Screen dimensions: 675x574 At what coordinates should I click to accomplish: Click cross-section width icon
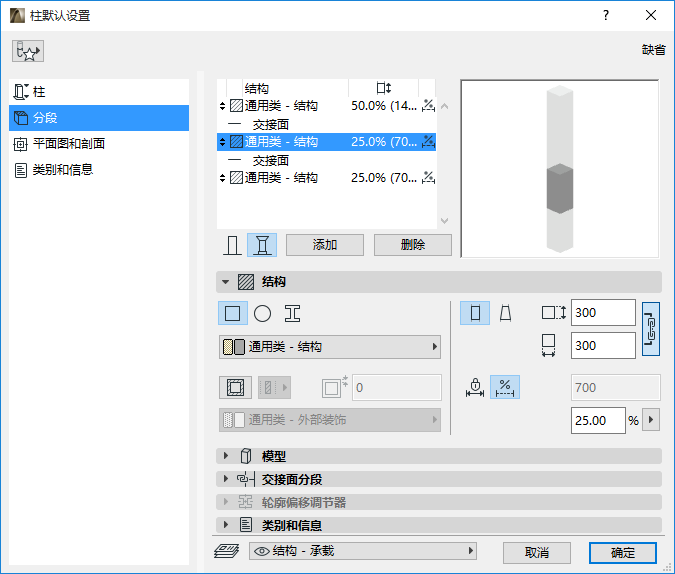click(x=548, y=345)
